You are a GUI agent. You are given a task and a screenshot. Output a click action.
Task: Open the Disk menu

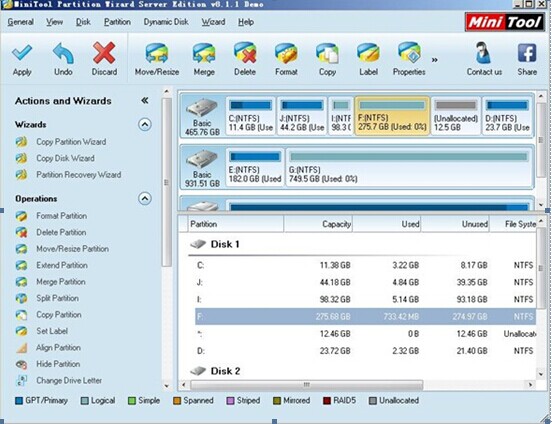click(83, 22)
